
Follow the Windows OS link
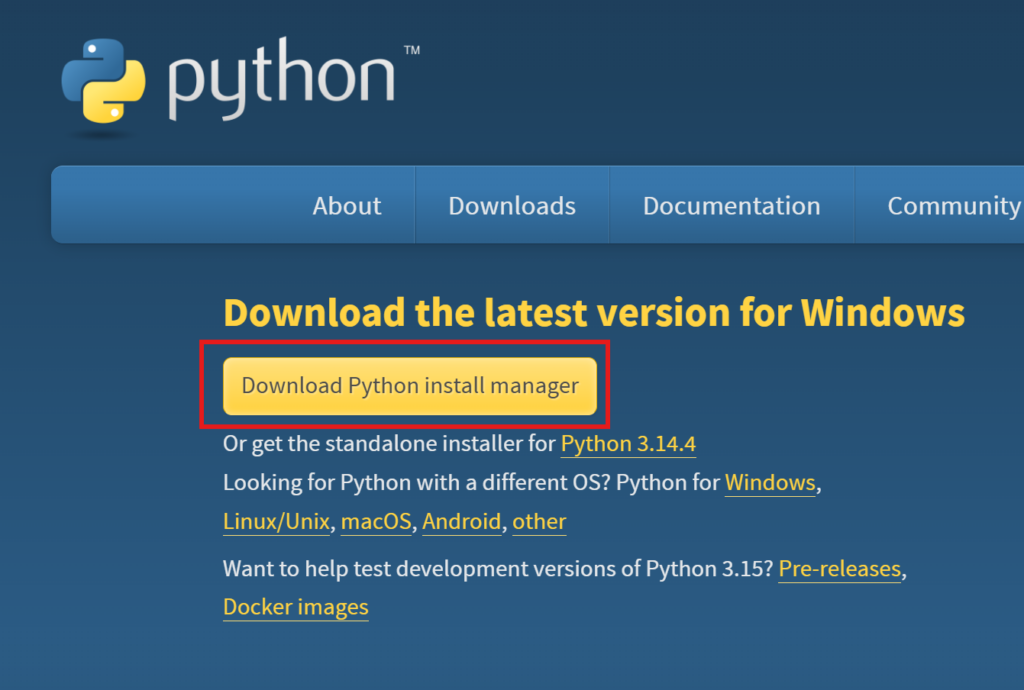[770, 483]
